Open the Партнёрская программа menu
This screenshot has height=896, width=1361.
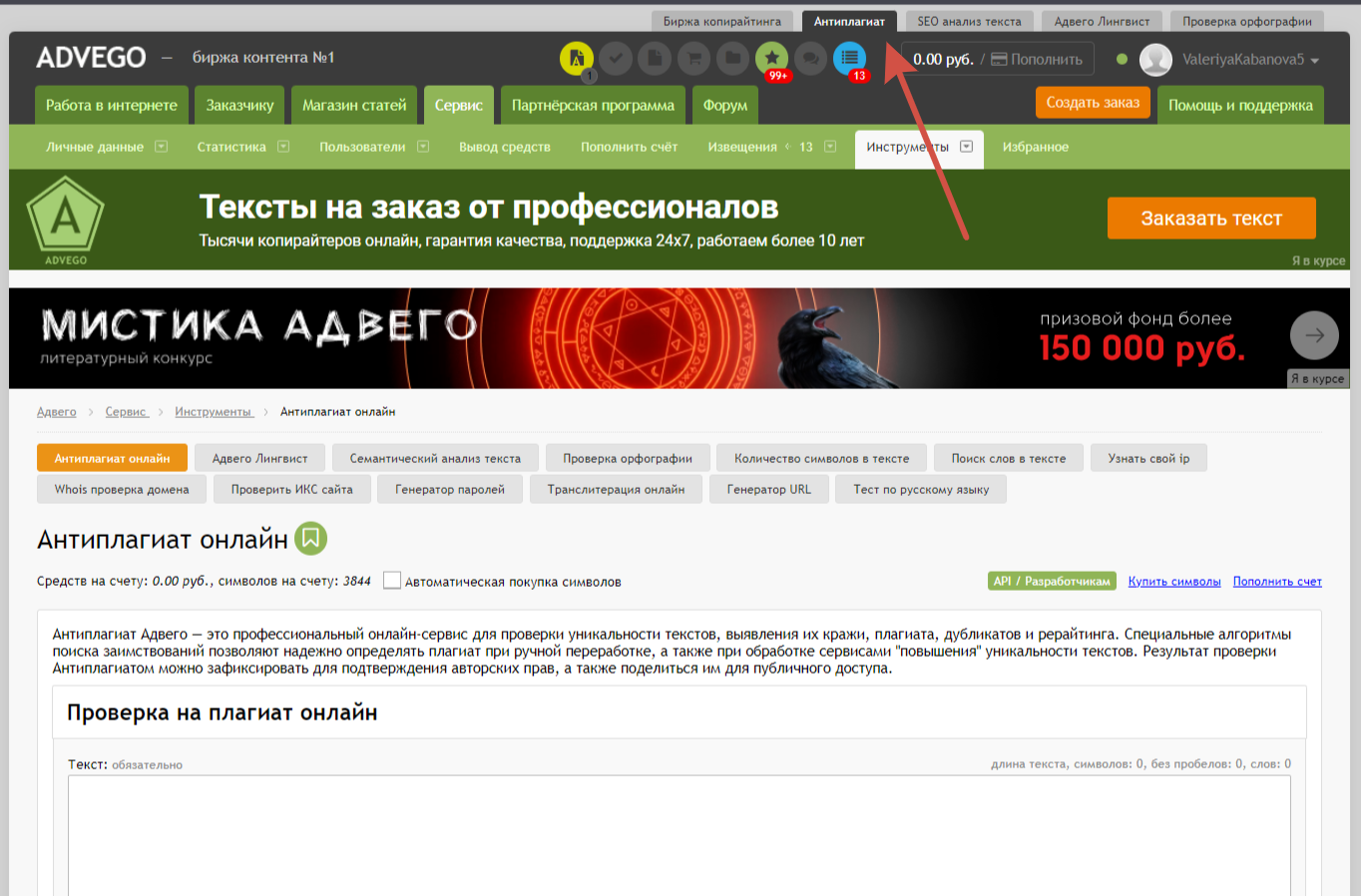[593, 105]
